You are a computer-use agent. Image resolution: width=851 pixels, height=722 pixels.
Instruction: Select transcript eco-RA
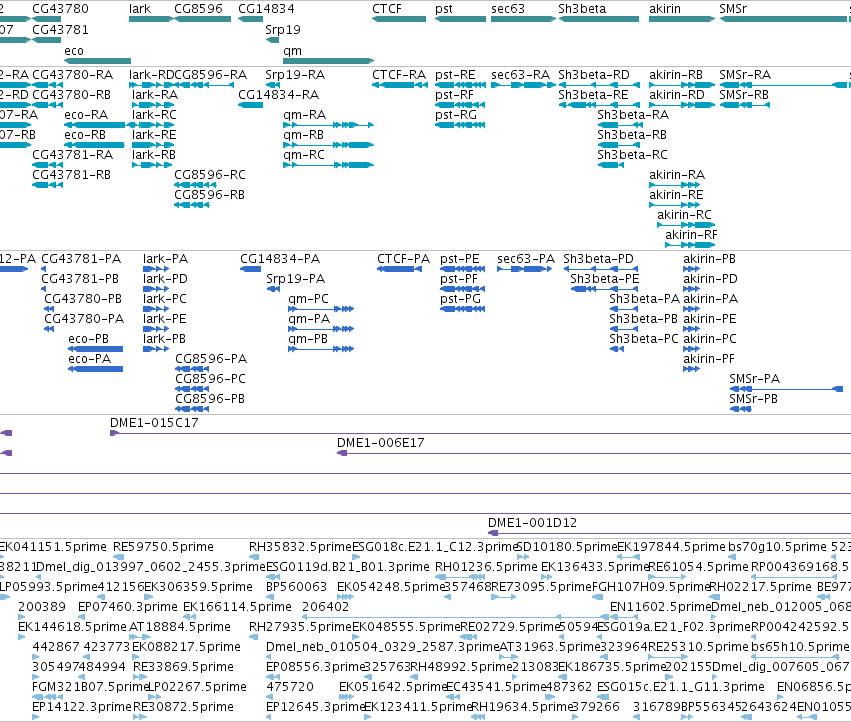coord(86,115)
